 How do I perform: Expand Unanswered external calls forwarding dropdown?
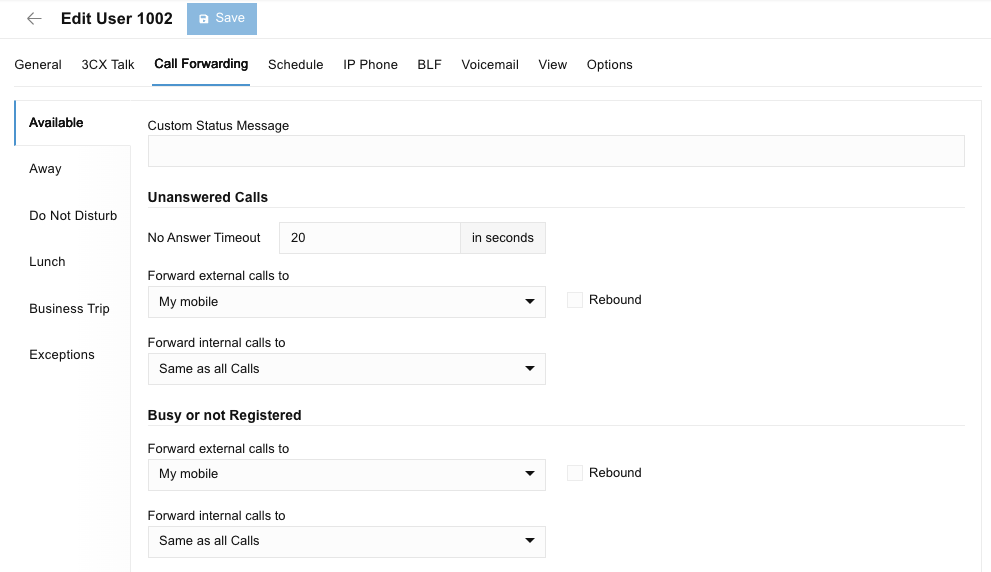pyautogui.click(x=346, y=302)
